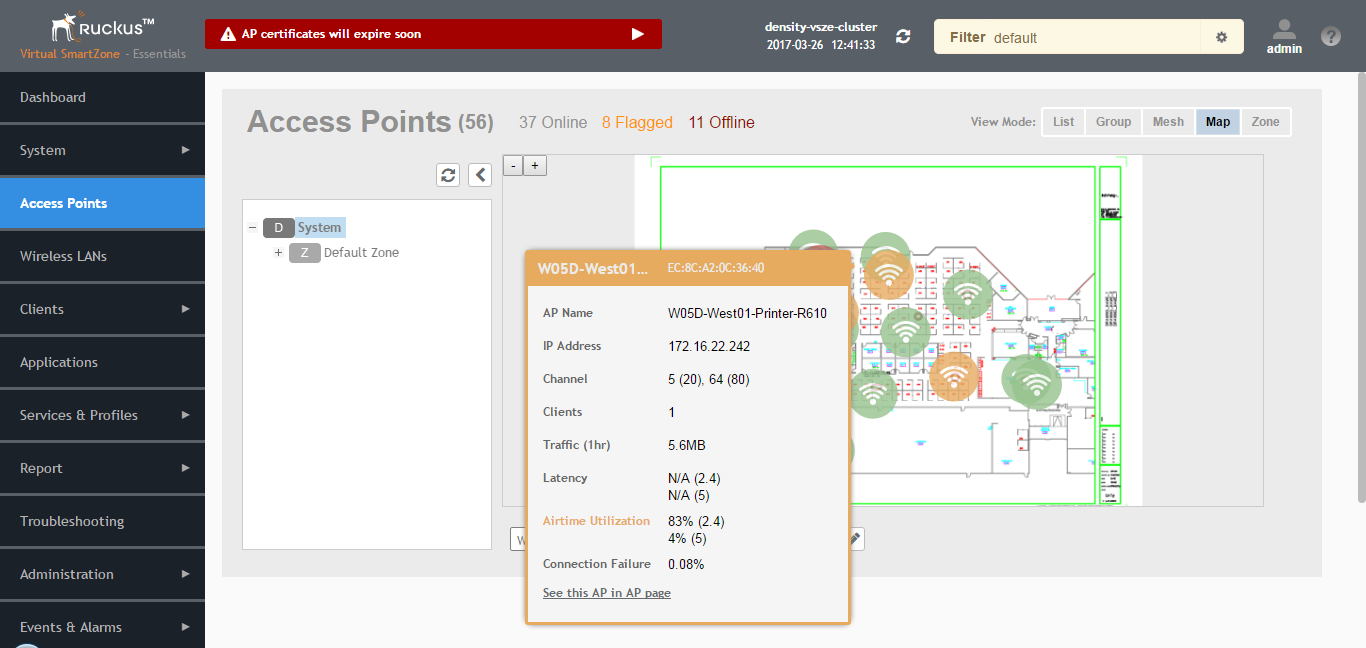Click IP address 172.16.22.242
The image size is (1366, 648).
pyautogui.click(x=709, y=346)
